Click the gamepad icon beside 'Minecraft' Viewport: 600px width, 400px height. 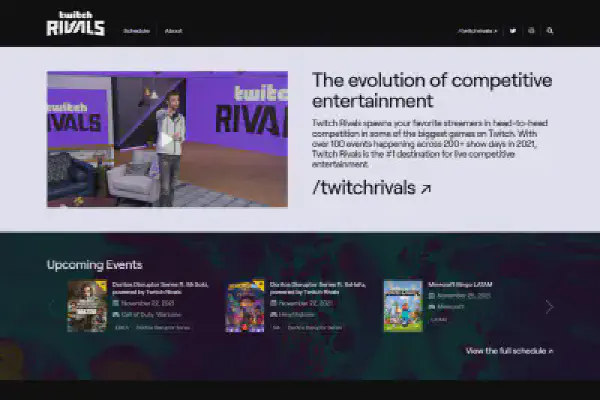[432, 307]
